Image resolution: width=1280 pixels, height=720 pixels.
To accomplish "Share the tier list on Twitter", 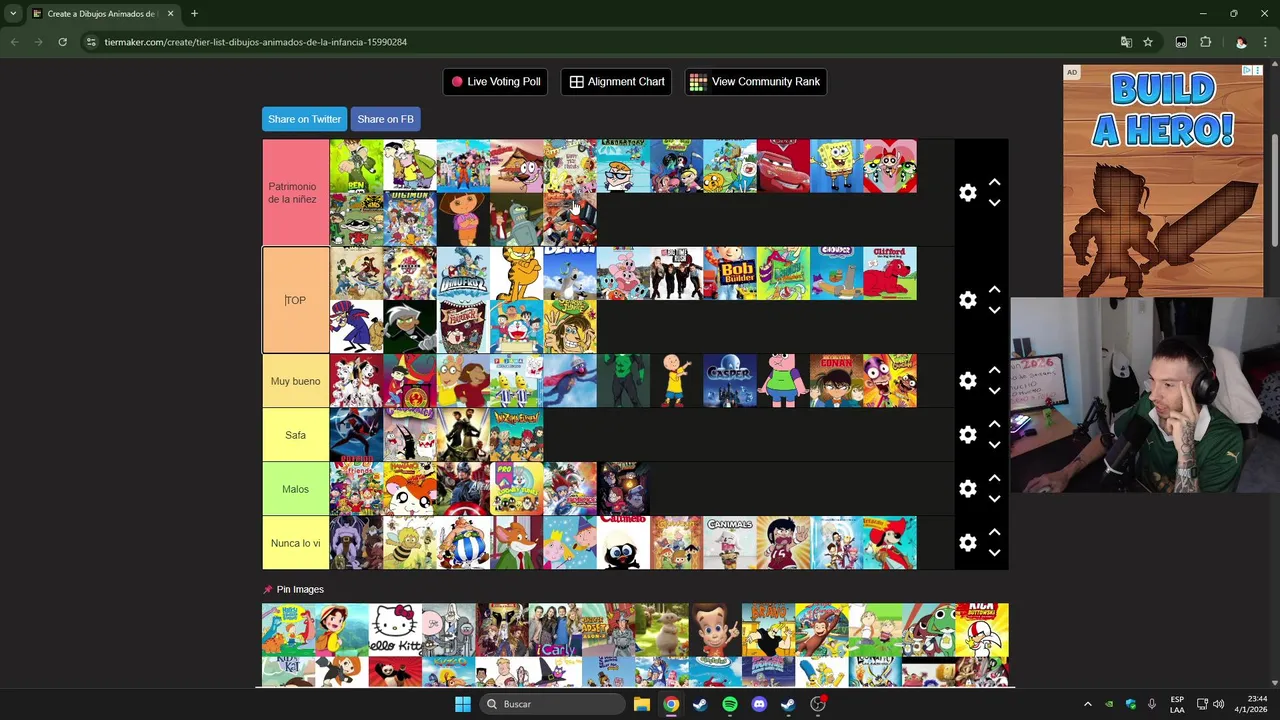I will tap(304, 119).
